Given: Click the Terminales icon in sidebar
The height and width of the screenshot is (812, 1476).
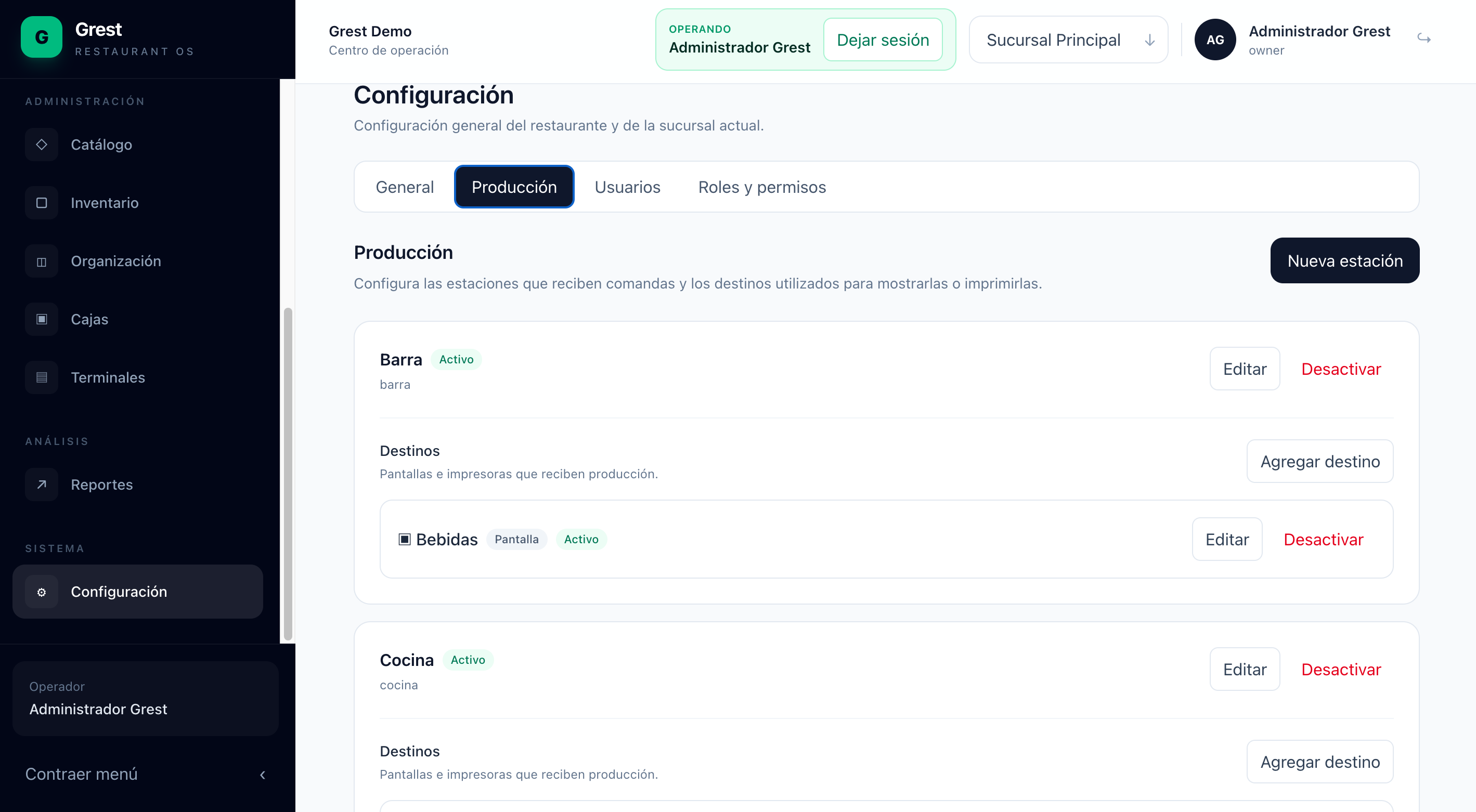Looking at the screenshot, I should [41, 377].
